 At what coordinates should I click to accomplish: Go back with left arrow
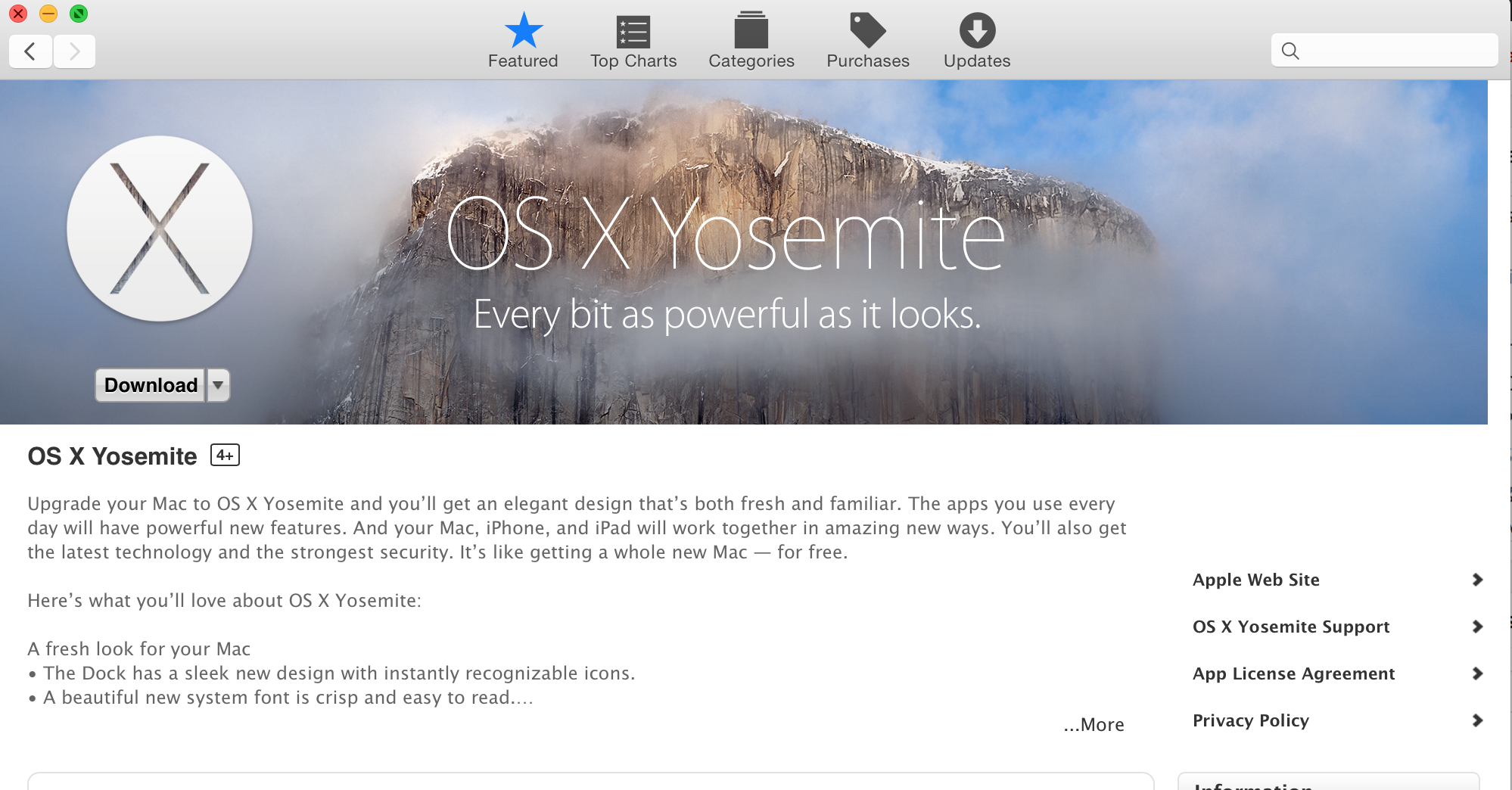coord(30,51)
